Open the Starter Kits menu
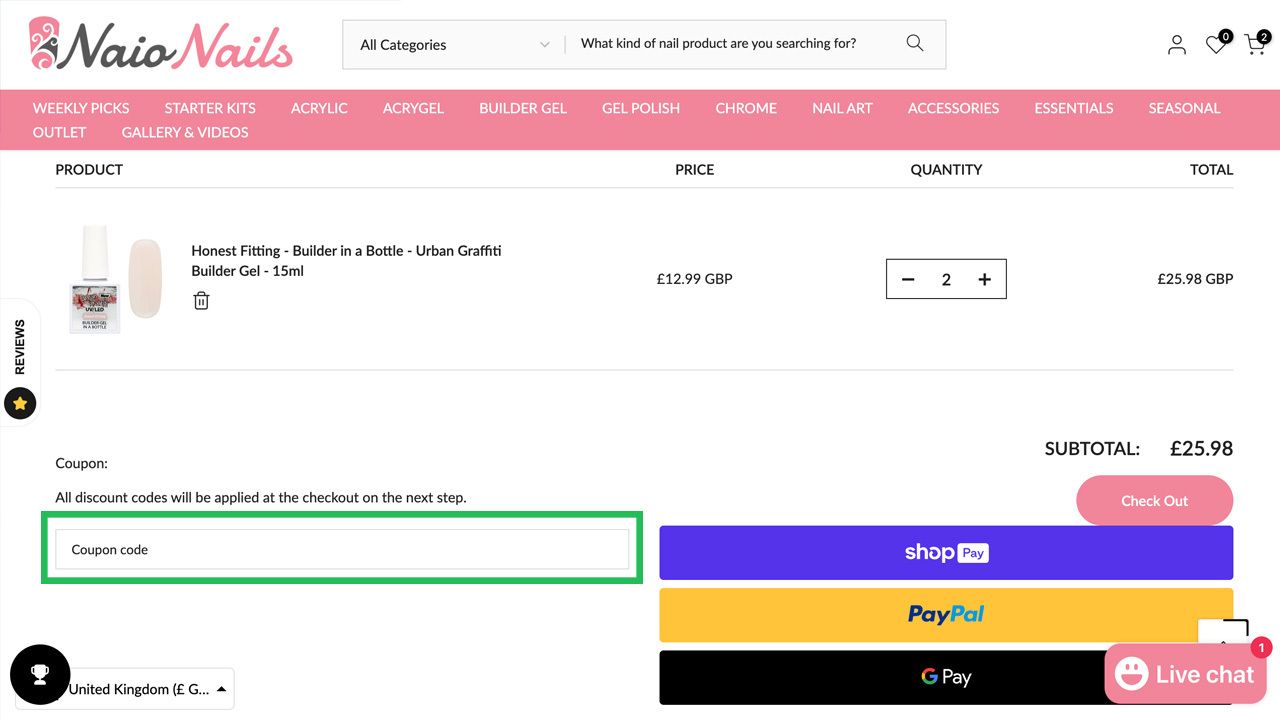 pos(210,108)
